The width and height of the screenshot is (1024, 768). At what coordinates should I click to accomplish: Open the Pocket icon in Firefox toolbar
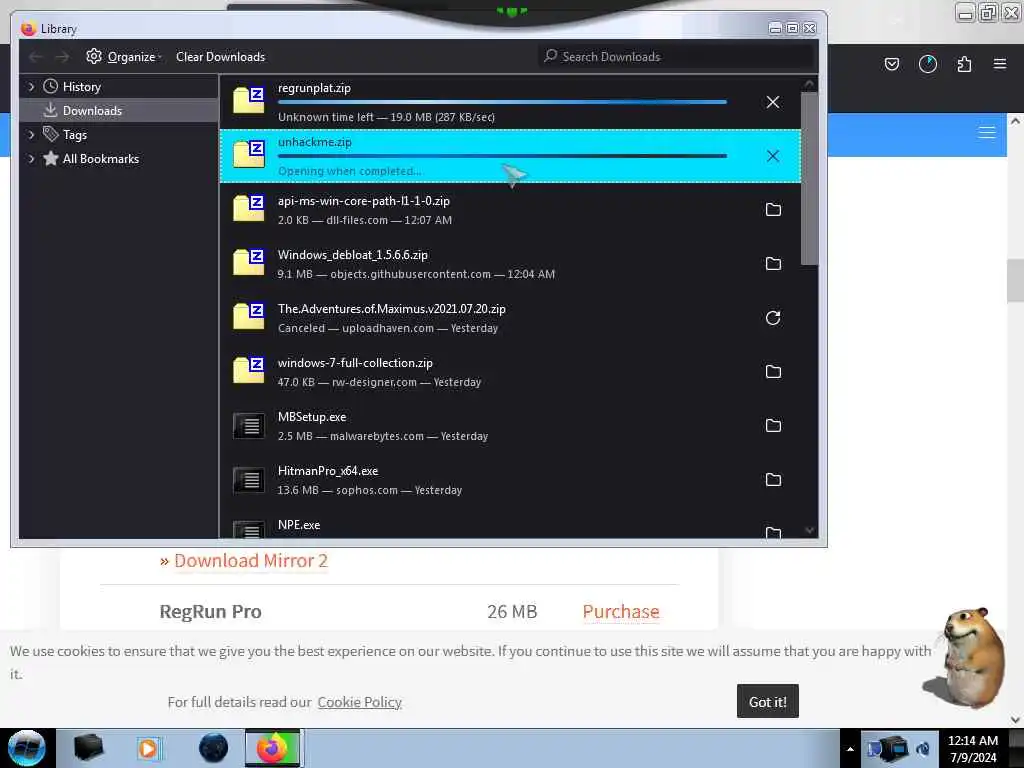tap(891, 64)
